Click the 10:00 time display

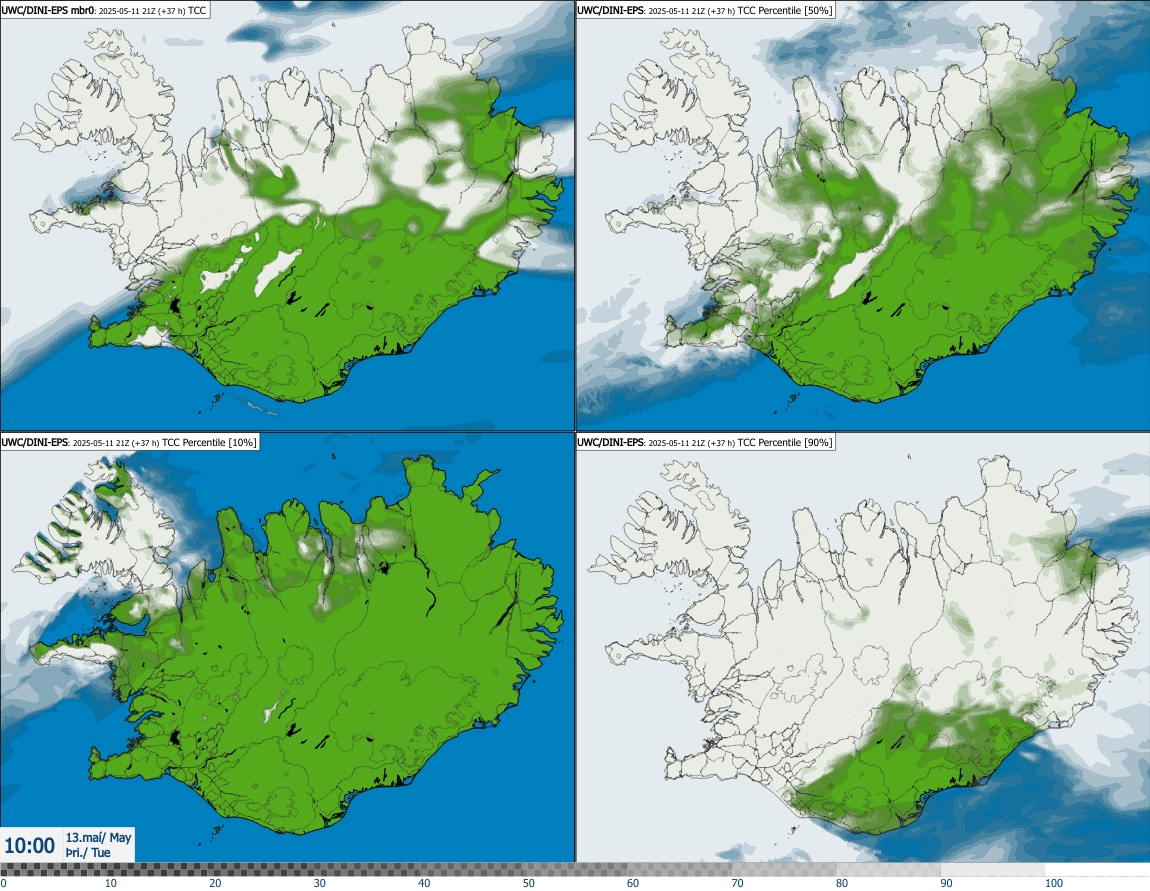click(29, 846)
